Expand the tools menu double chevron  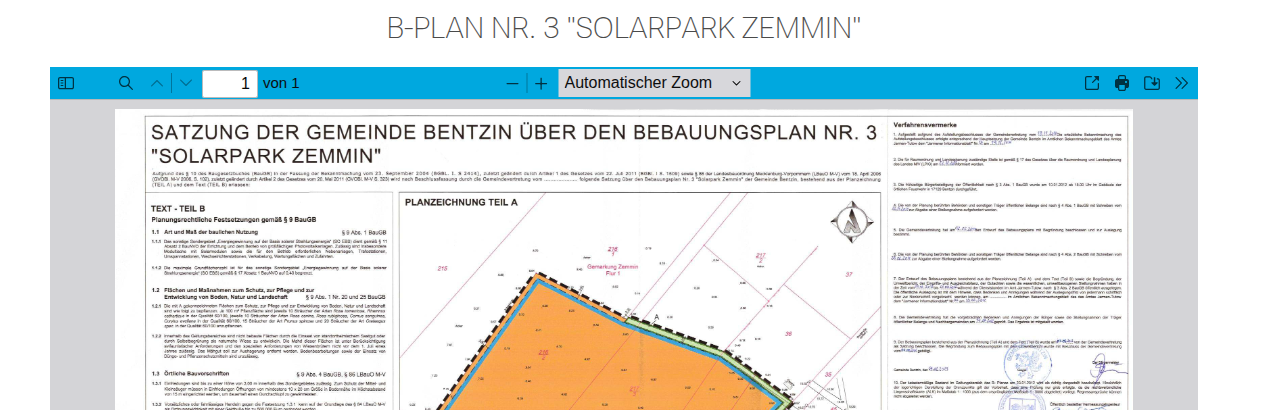[x=1181, y=83]
